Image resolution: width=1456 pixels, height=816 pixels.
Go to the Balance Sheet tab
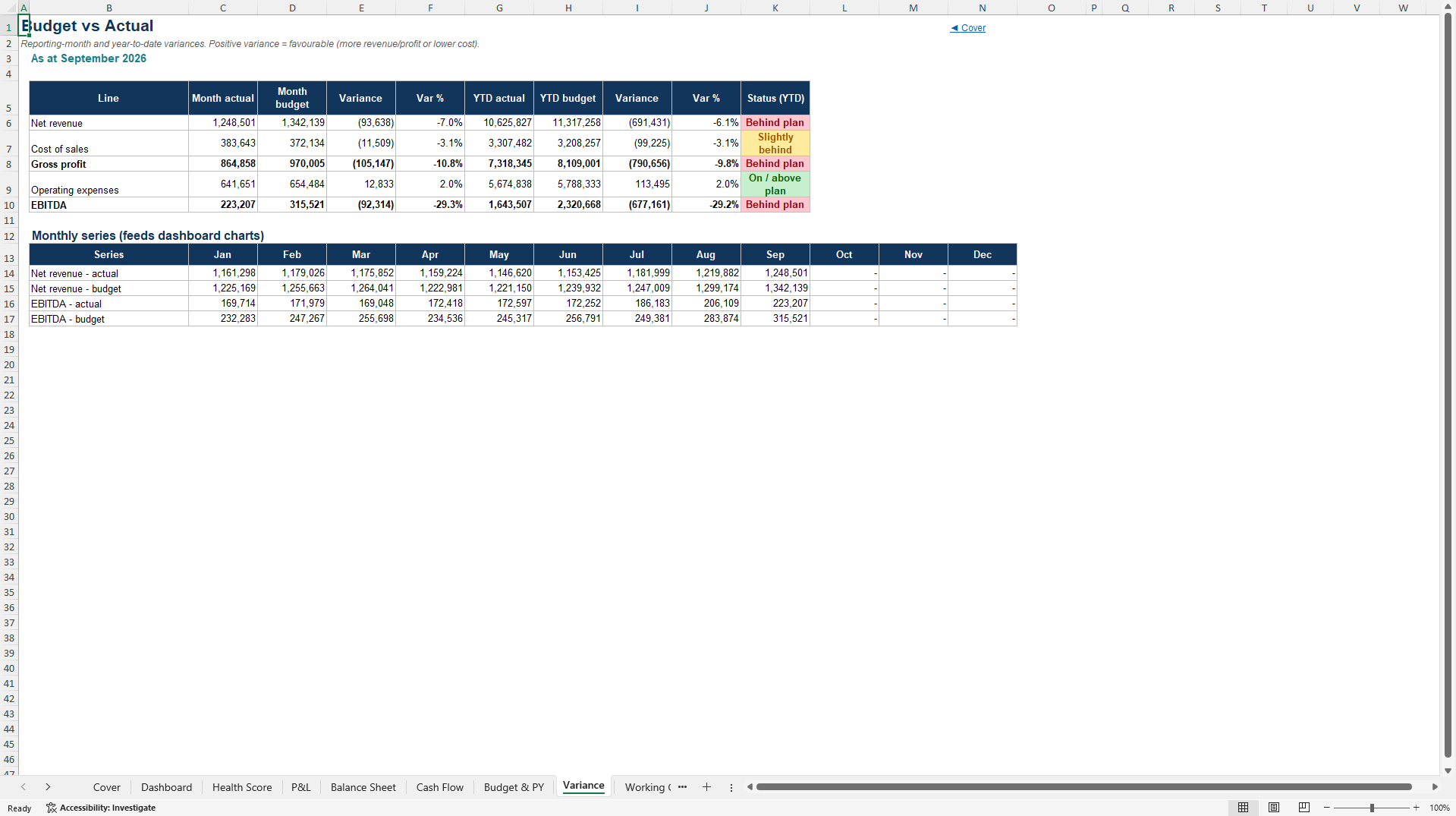tap(363, 787)
